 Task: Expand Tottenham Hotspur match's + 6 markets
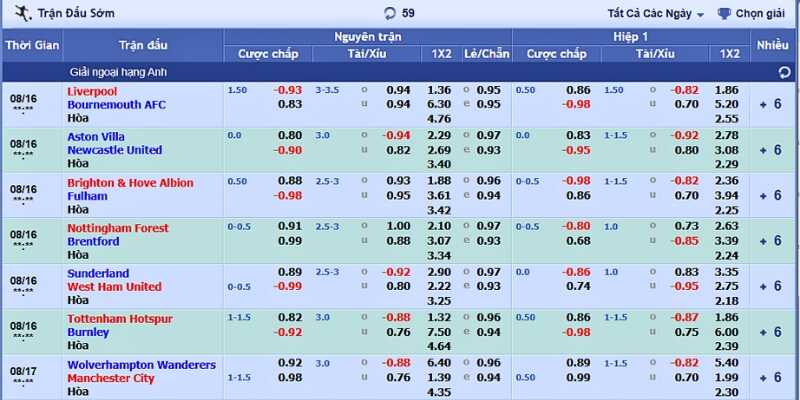point(770,332)
